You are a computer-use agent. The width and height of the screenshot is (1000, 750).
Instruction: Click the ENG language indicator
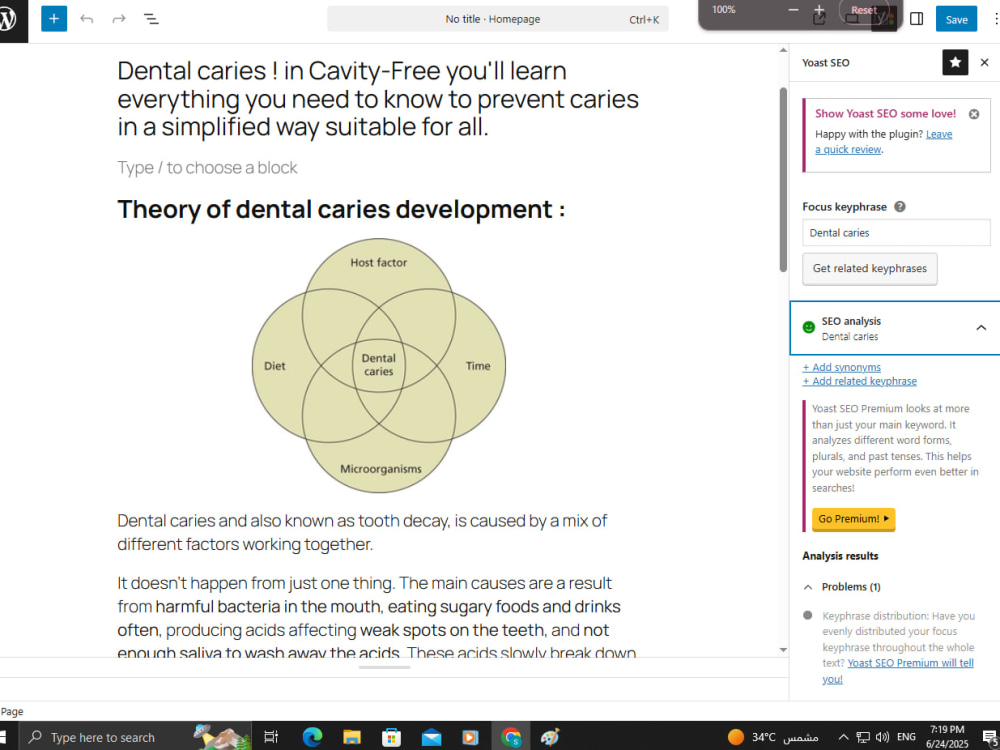point(906,737)
